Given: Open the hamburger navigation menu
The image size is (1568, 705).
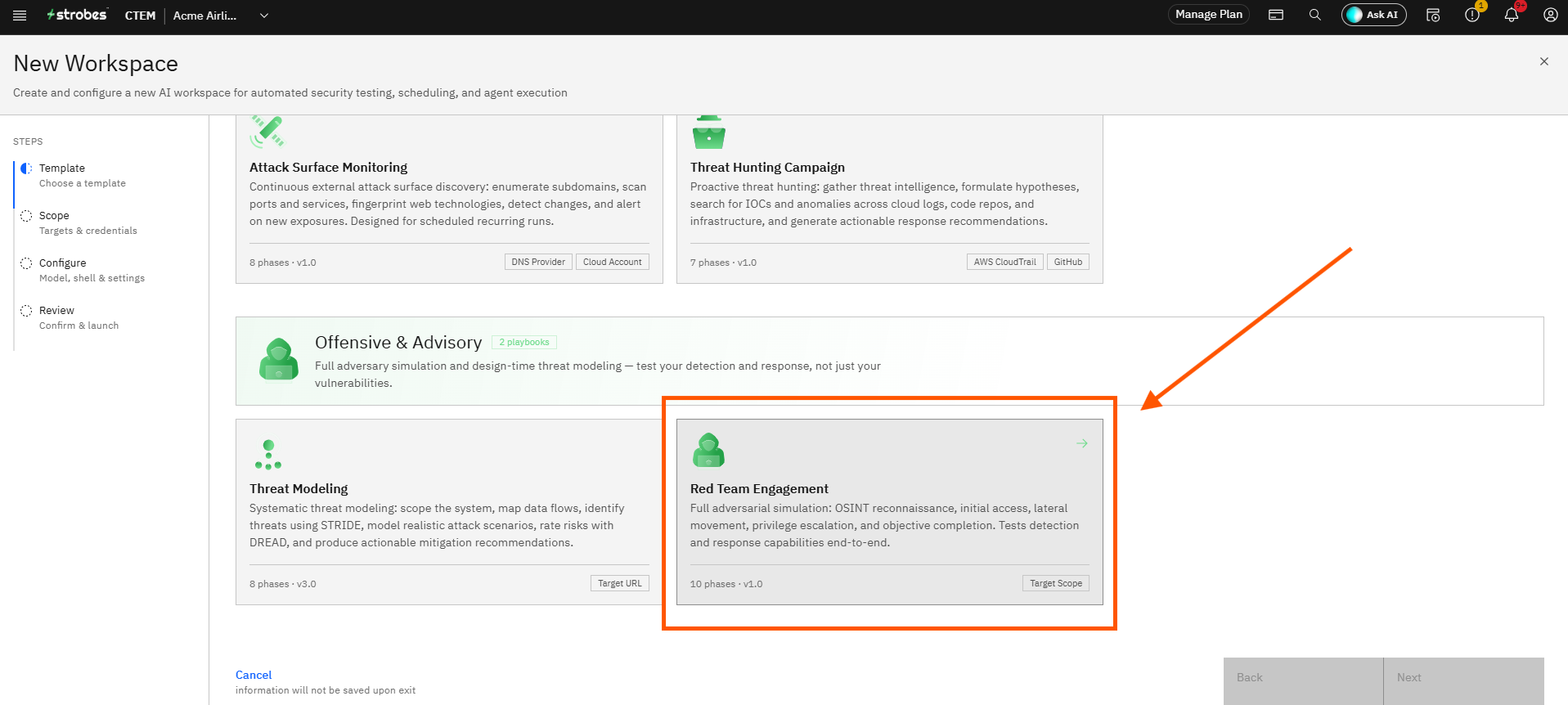Looking at the screenshot, I should tap(20, 15).
